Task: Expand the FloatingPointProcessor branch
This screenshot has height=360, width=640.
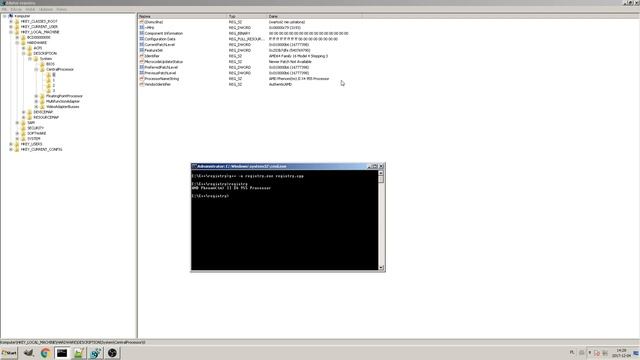Action: [36, 96]
